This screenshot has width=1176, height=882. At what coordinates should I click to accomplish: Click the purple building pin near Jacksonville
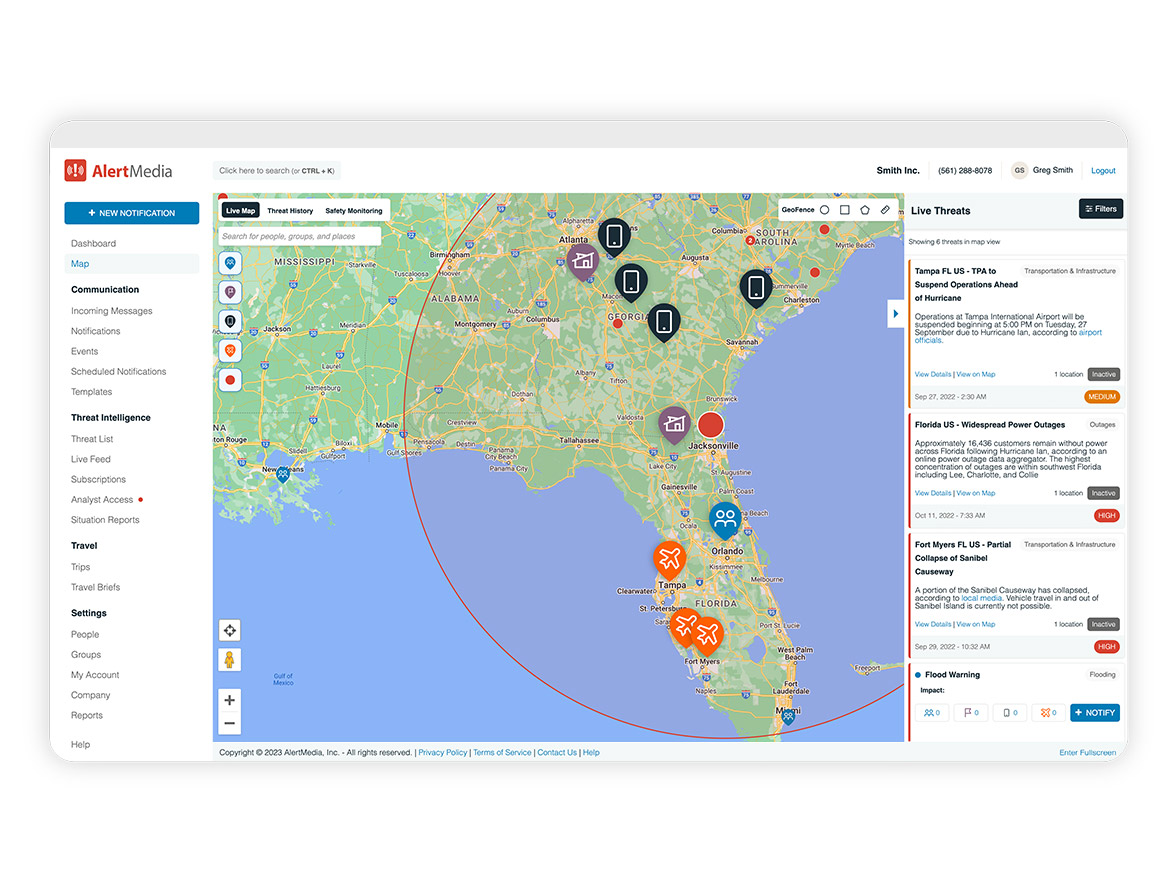click(674, 424)
